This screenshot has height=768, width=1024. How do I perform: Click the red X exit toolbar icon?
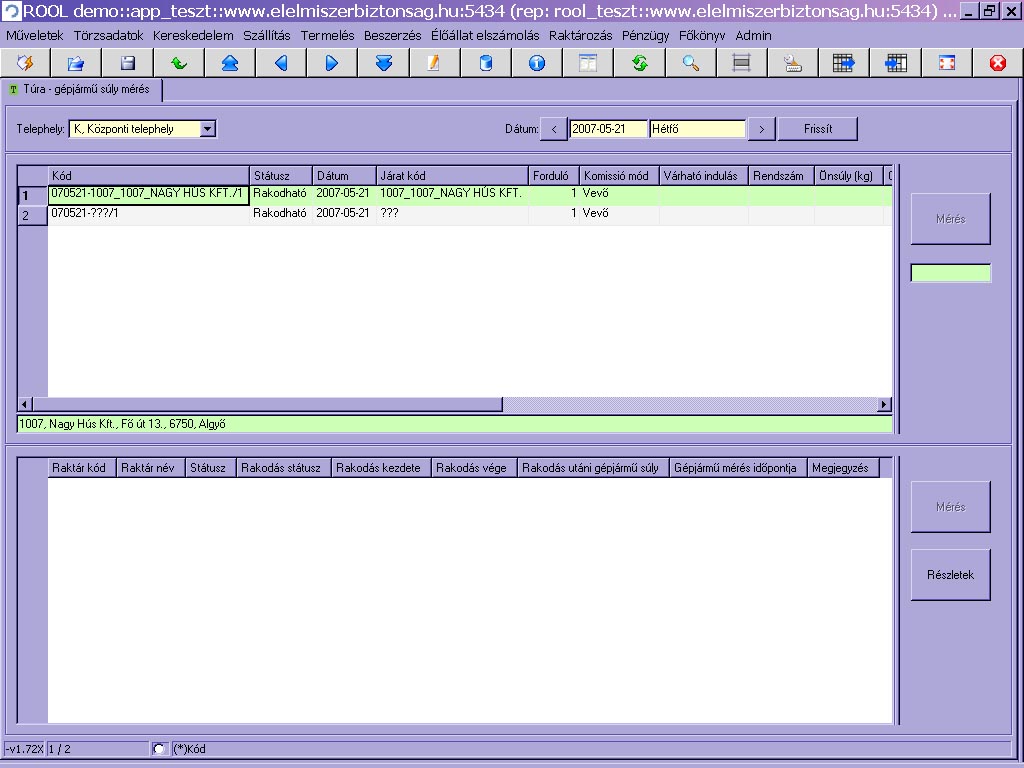[x=997, y=63]
